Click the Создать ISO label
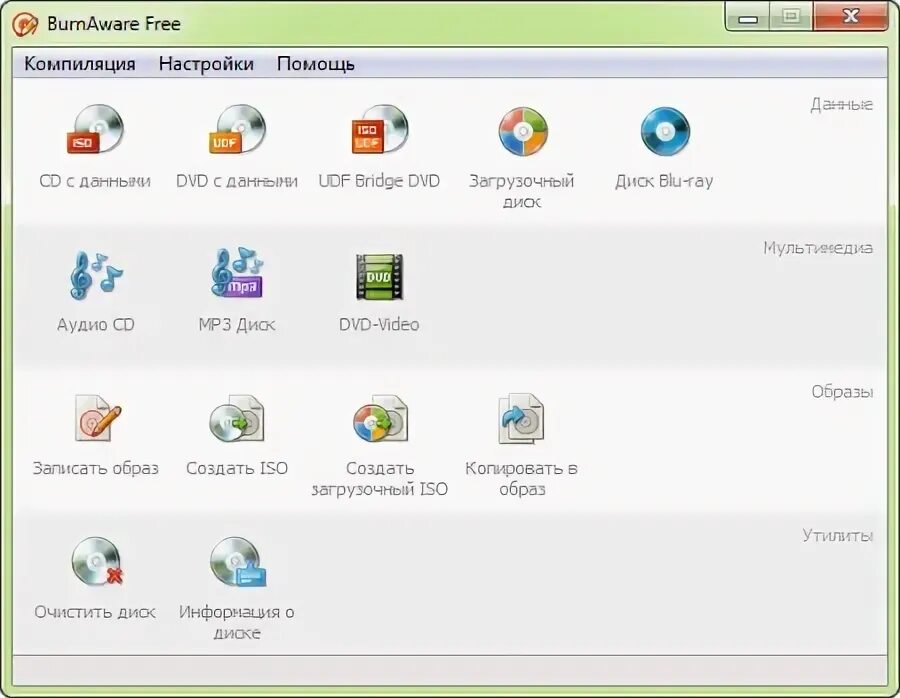This screenshot has height=698, width=900. click(x=236, y=468)
